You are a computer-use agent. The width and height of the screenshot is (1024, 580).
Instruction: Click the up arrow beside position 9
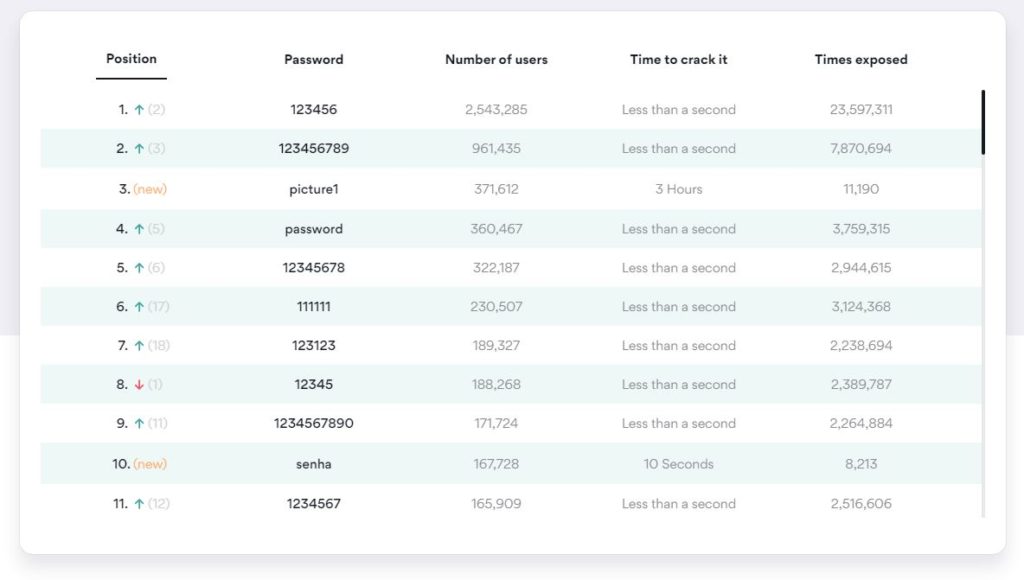tap(139, 424)
